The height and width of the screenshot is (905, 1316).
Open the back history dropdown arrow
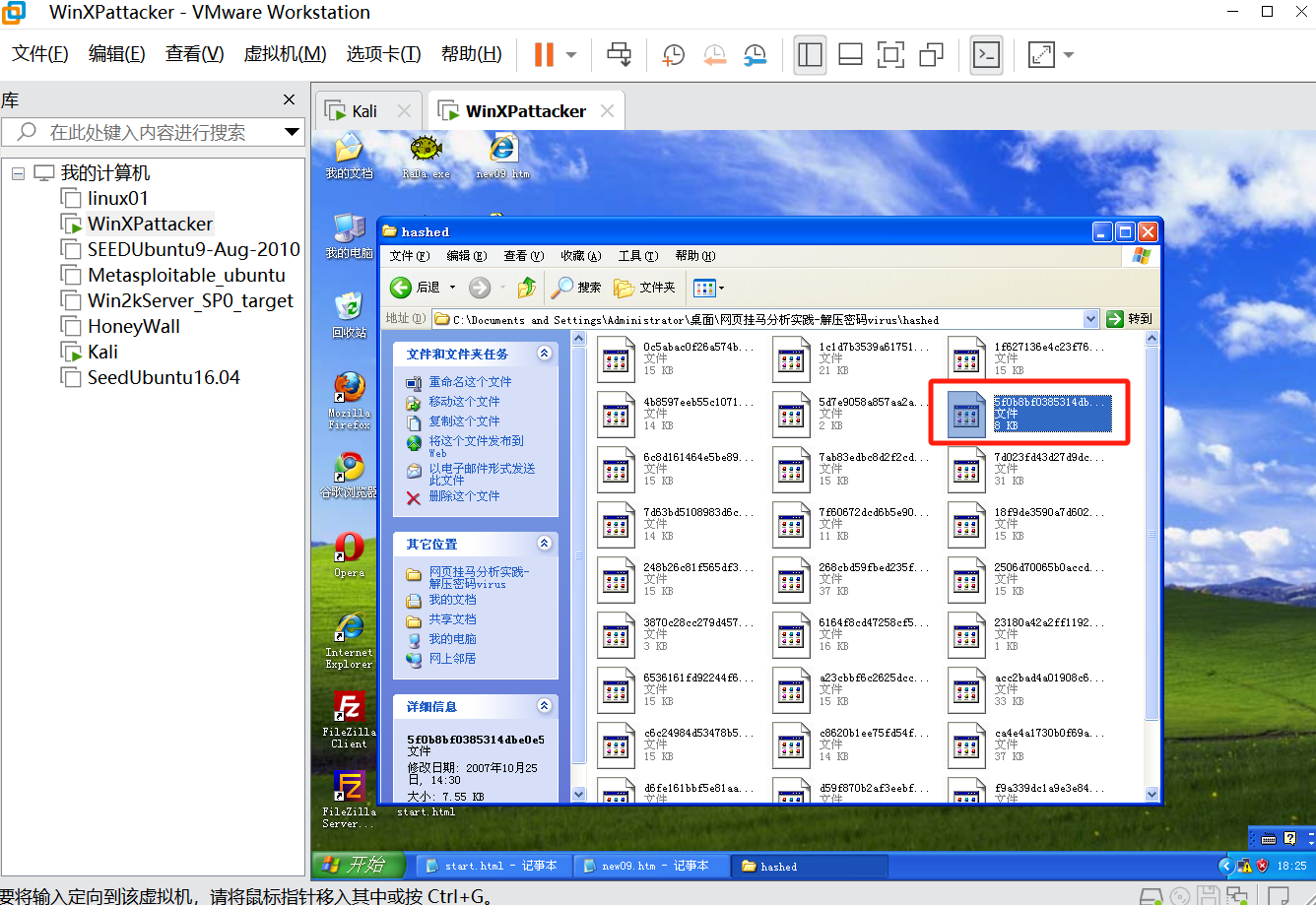click(453, 288)
